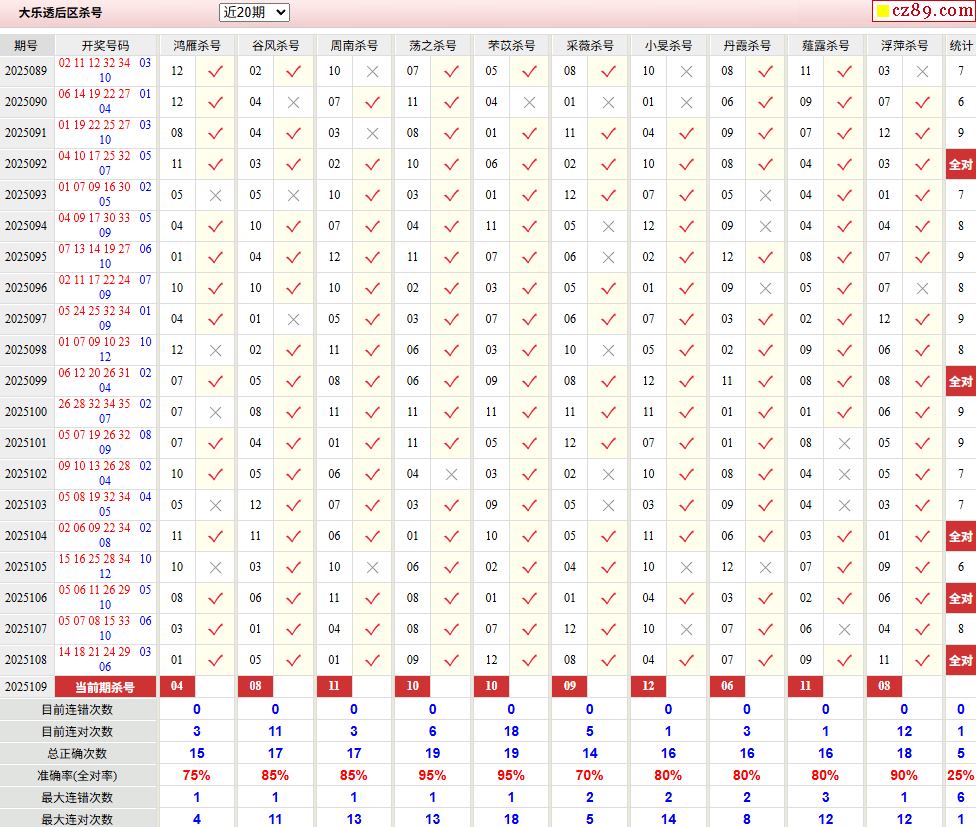Click the 目前连错次数 row label
The image size is (976, 827).
coord(77,710)
